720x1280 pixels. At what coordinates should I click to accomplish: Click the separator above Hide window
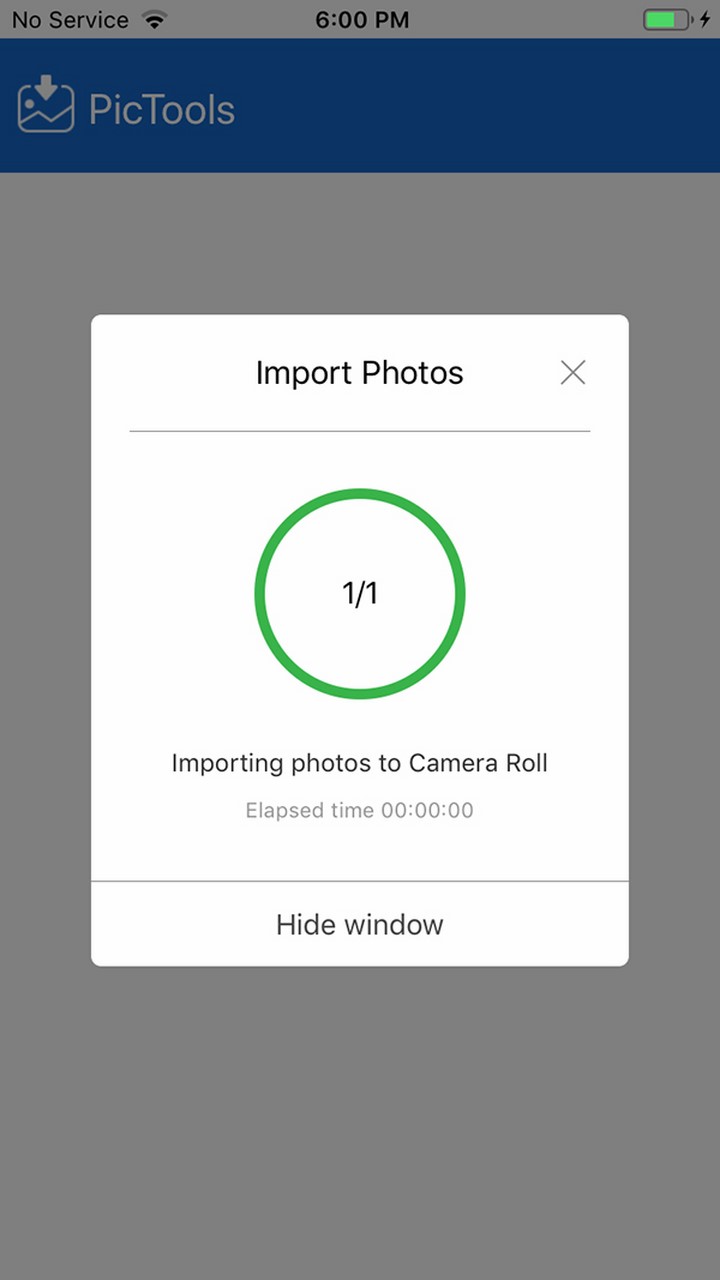[360, 881]
